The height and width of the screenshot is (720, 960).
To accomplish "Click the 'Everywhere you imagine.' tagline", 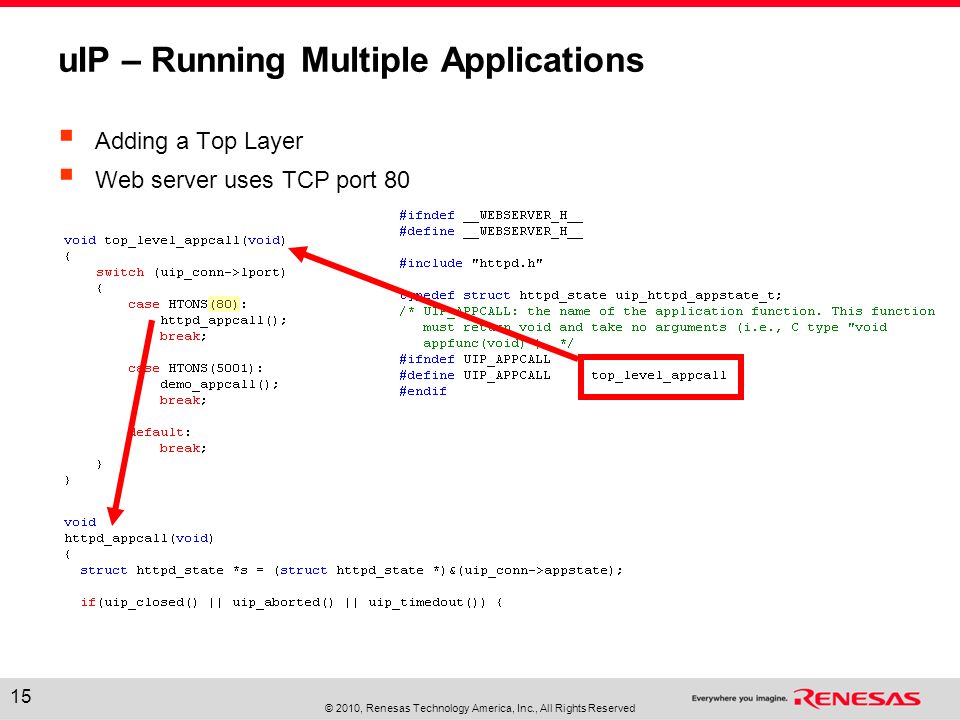I will point(739,698).
